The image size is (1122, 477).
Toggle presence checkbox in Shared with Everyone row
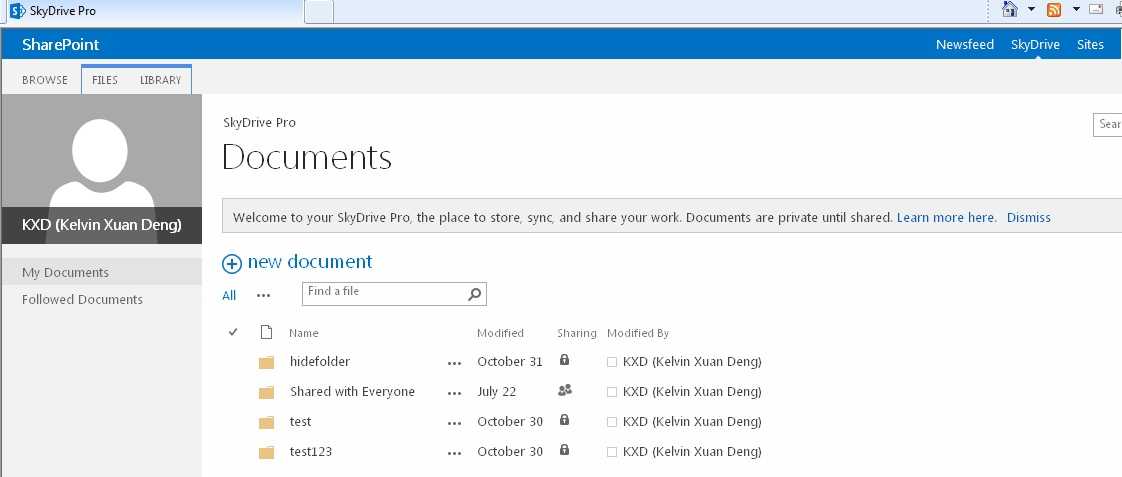612,393
